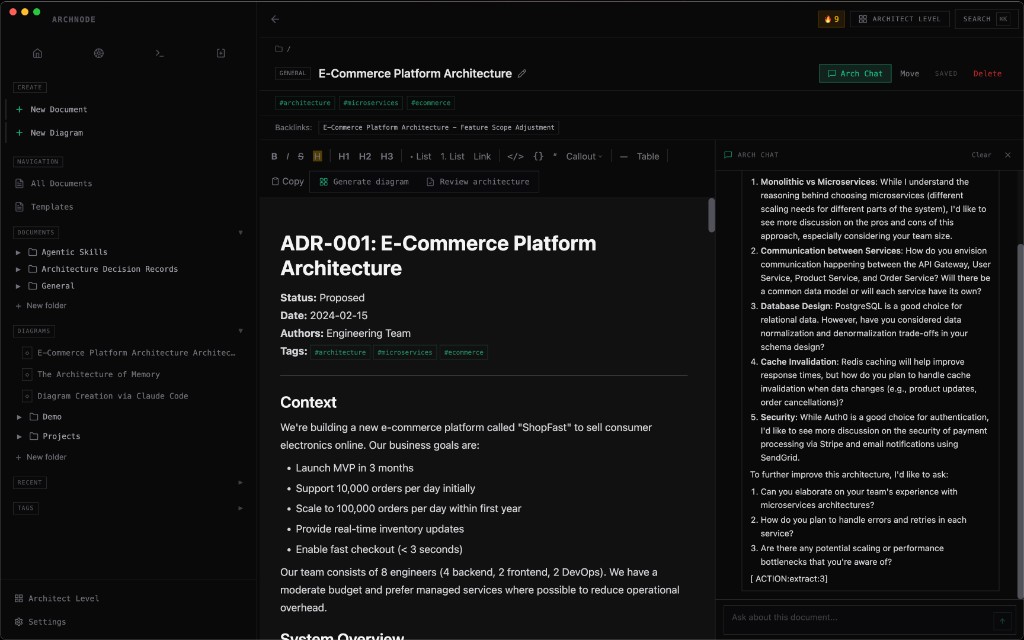This screenshot has width=1024, height=640.
Task: Expand the Recent section
Action: point(240,483)
